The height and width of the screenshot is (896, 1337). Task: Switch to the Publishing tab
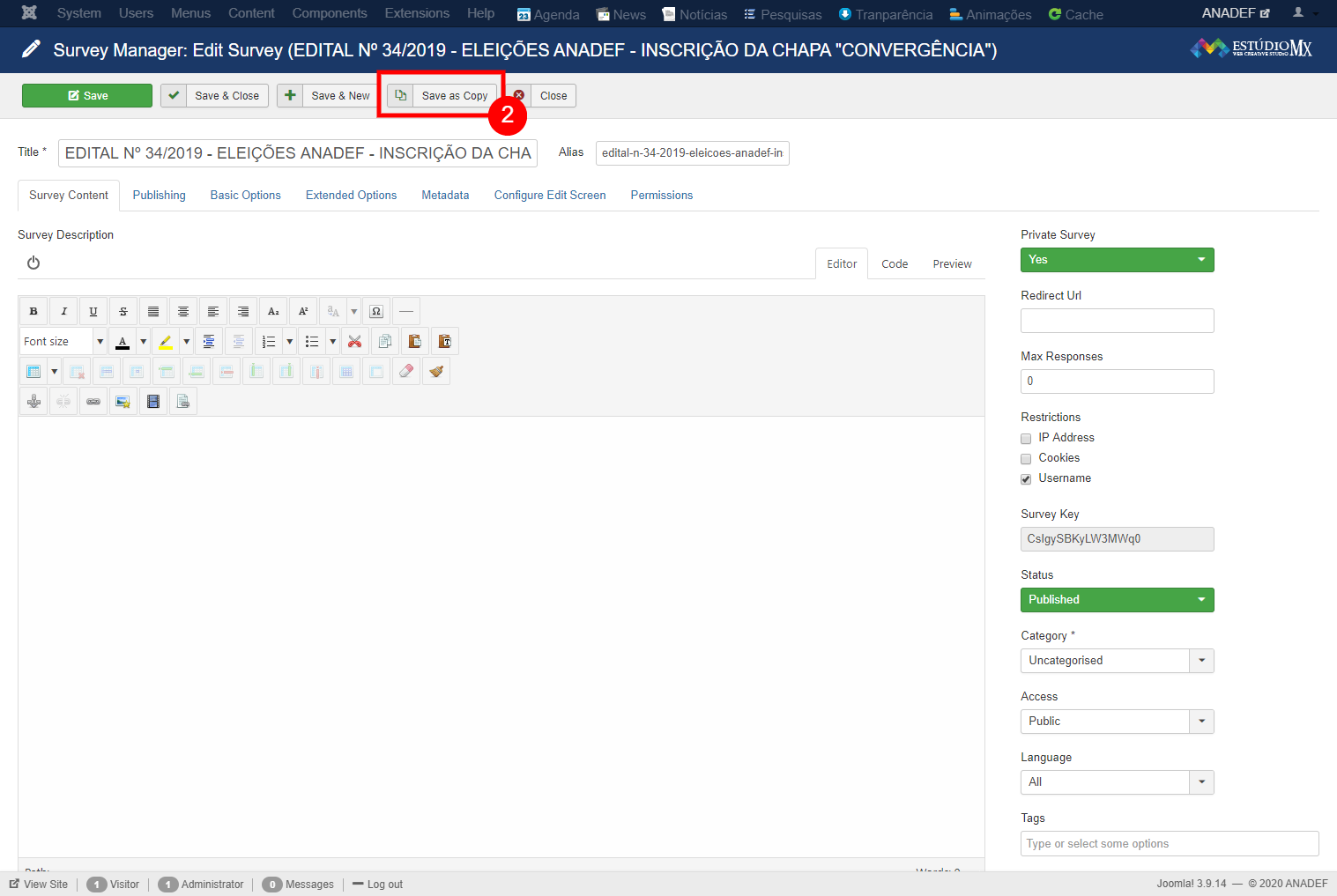click(159, 196)
